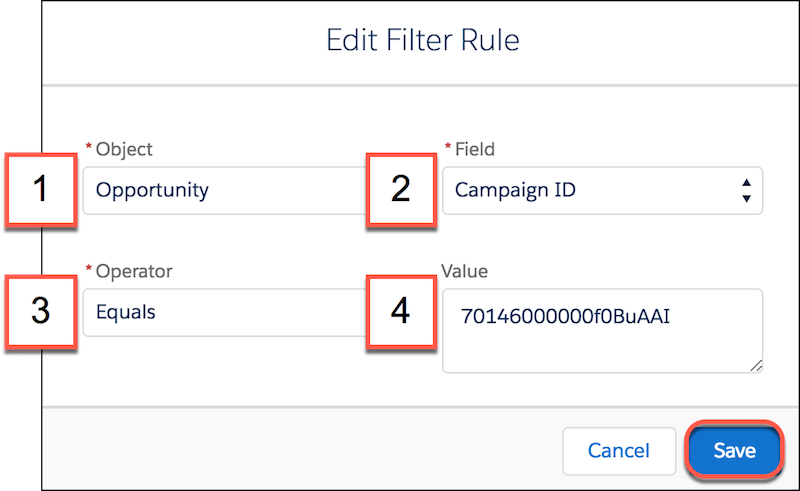Viewport: 800px width, 491px height.
Task: Click the Field label text
Action: [x=474, y=149]
